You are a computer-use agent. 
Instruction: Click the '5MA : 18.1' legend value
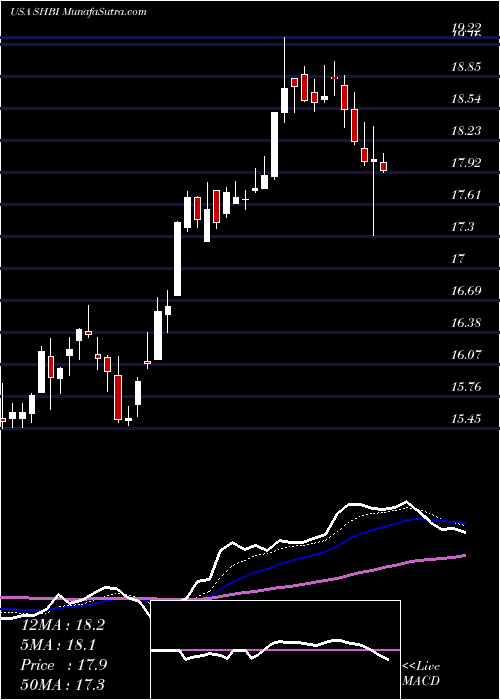point(58,644)
